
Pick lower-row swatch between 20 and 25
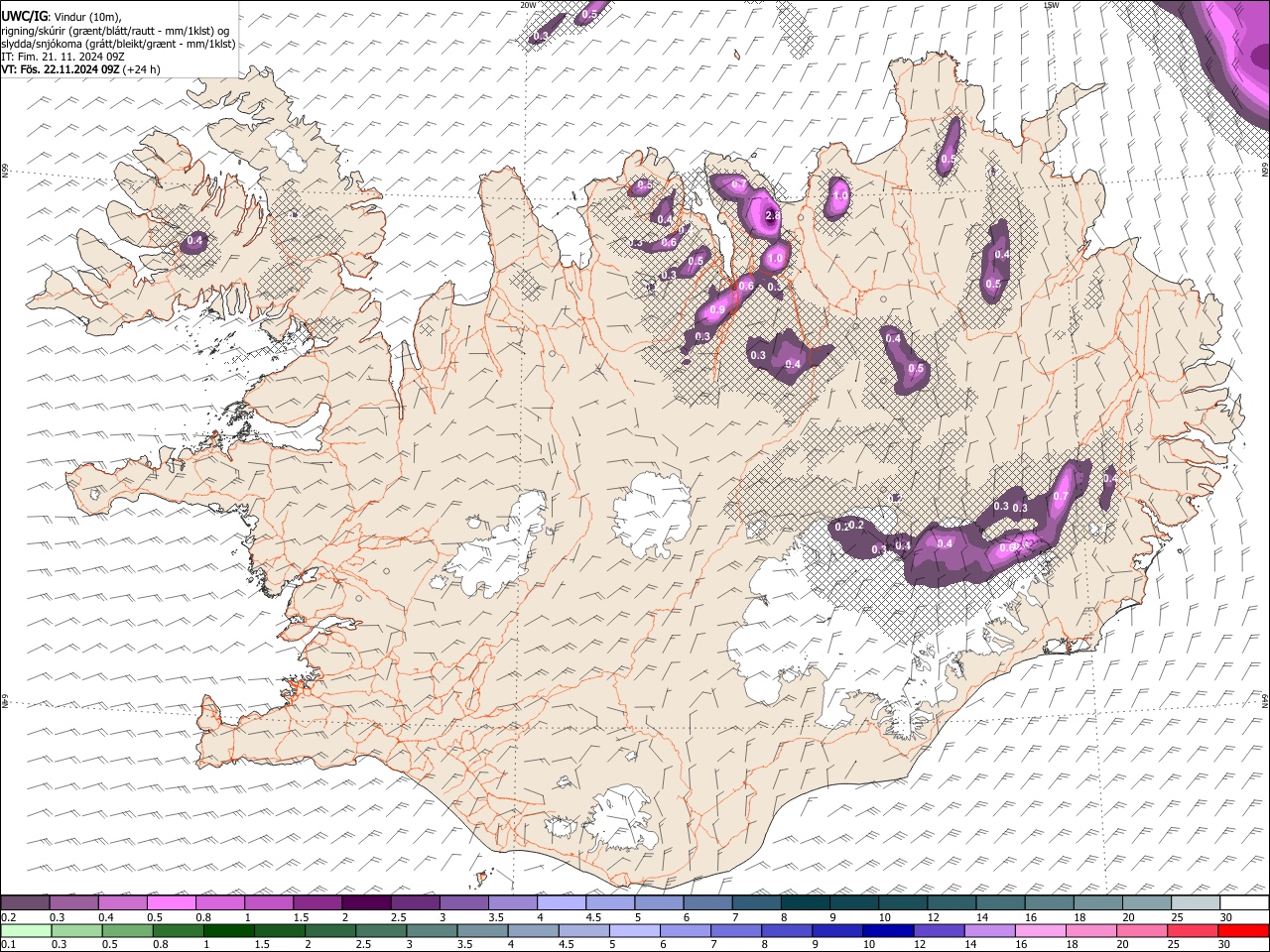pyautogui.click(x=1140, y=930)
